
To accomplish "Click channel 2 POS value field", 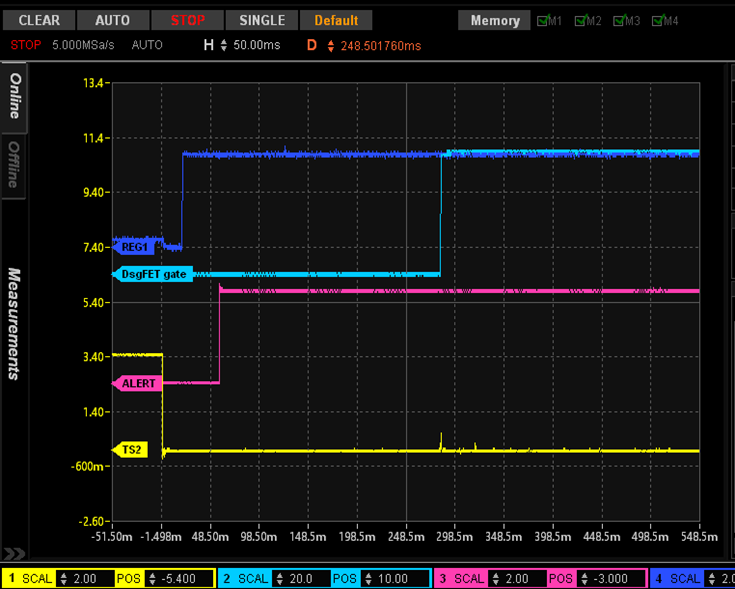I will click(x=395, y=579).
